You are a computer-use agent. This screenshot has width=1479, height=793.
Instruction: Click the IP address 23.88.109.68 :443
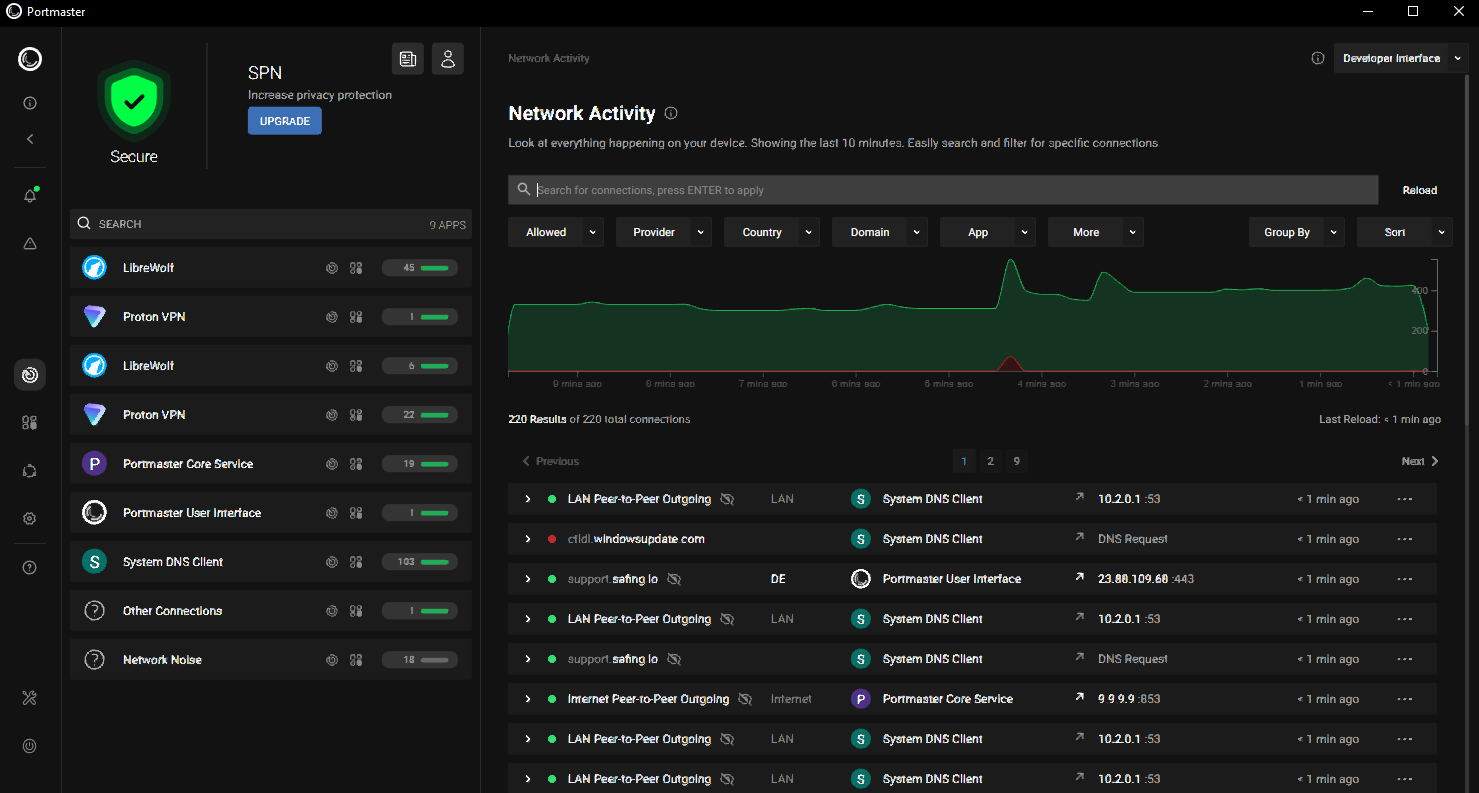[x=1146, y=579]
